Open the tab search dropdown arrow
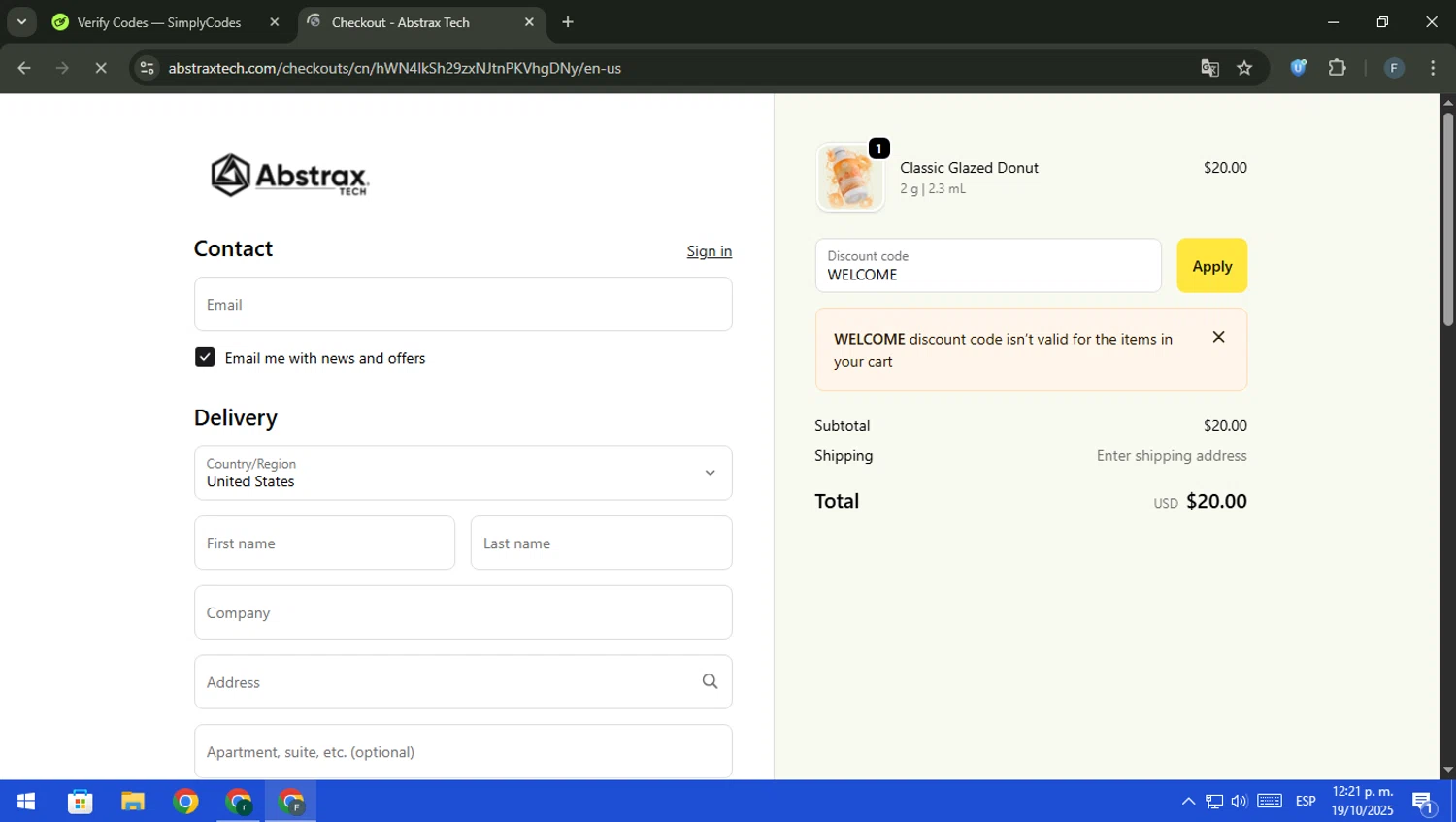The height and width of the screenshot is (822, 1456). (x=21, y=21)
